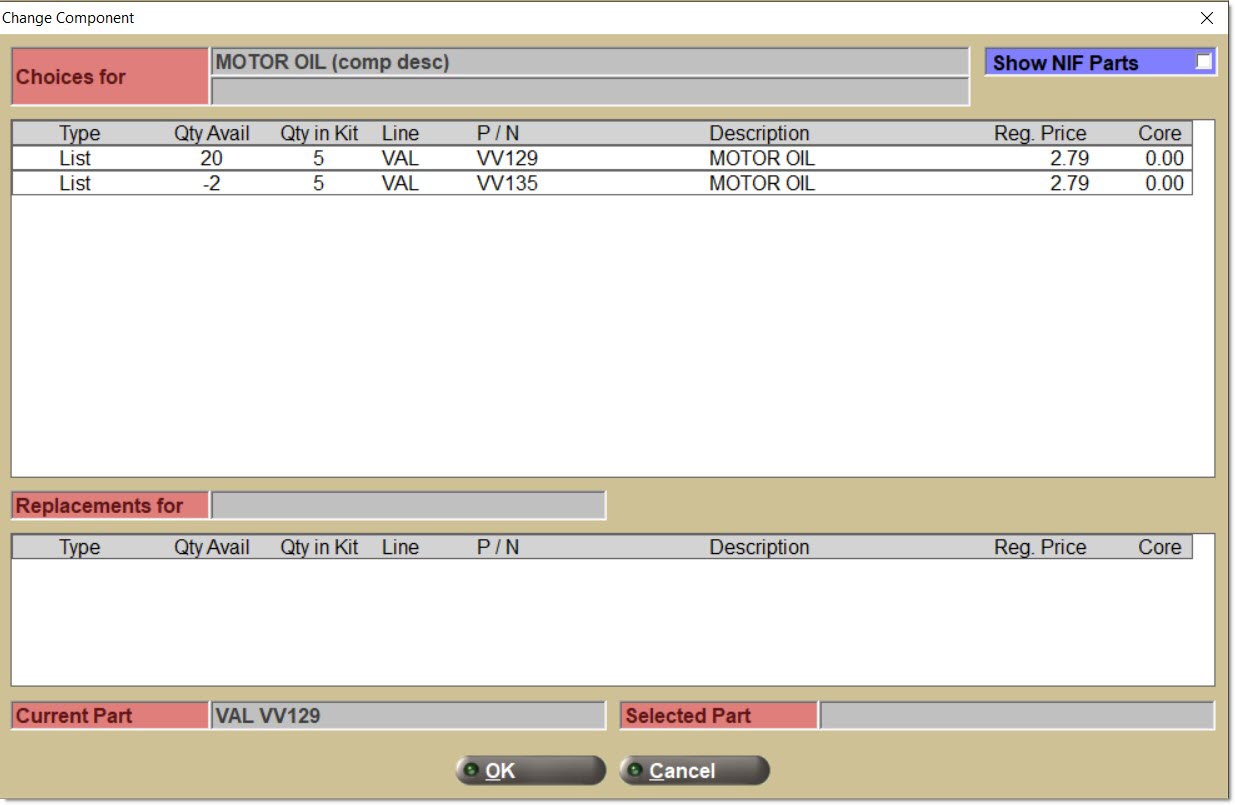This screenshot has width=1235, height=805.
Task: Click the empty second line under Choices for
Action: pyautogui.click(x=589, y=92)
